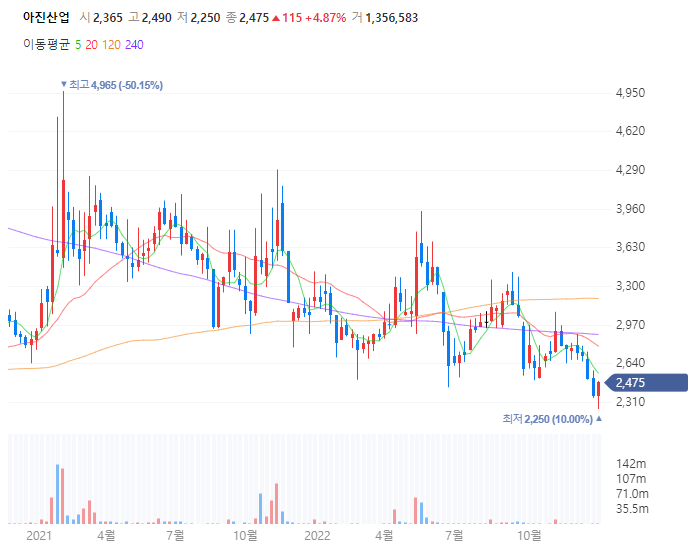
Task: Click the 2022 date axis label
Action: pyautogui.click(x=317, y=536)
